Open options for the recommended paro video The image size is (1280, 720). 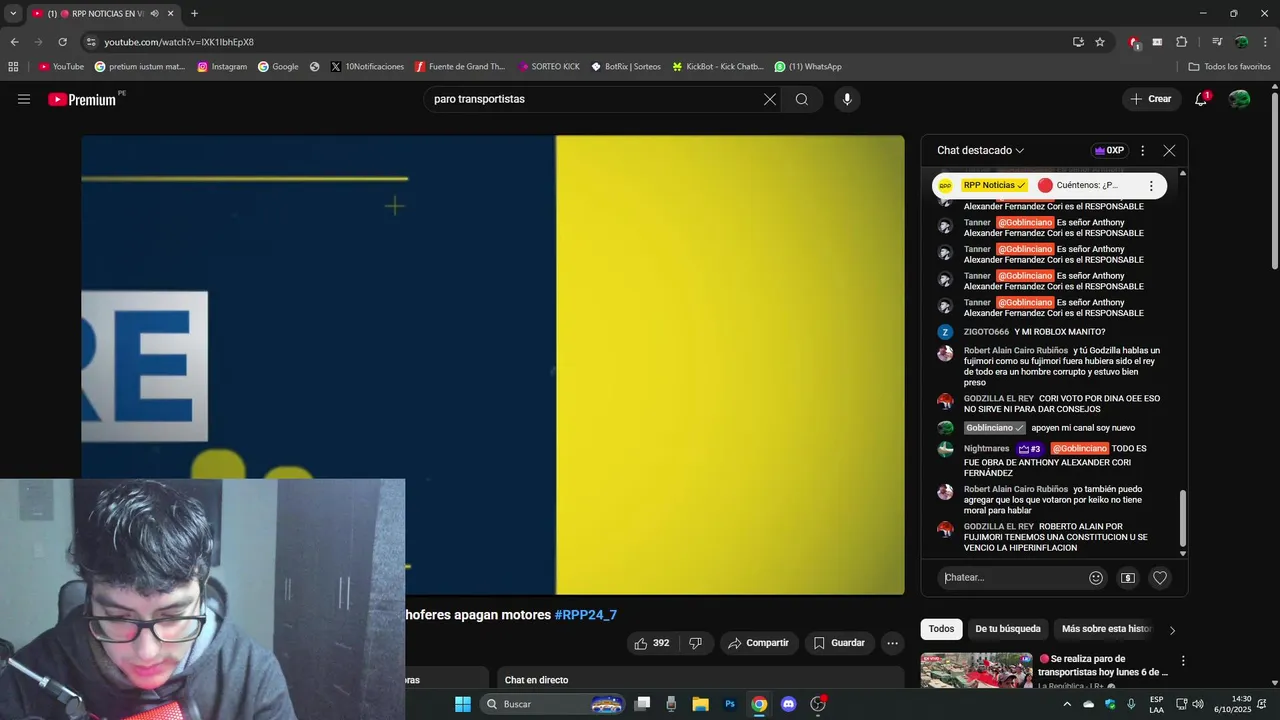[x=1183, y=661]
